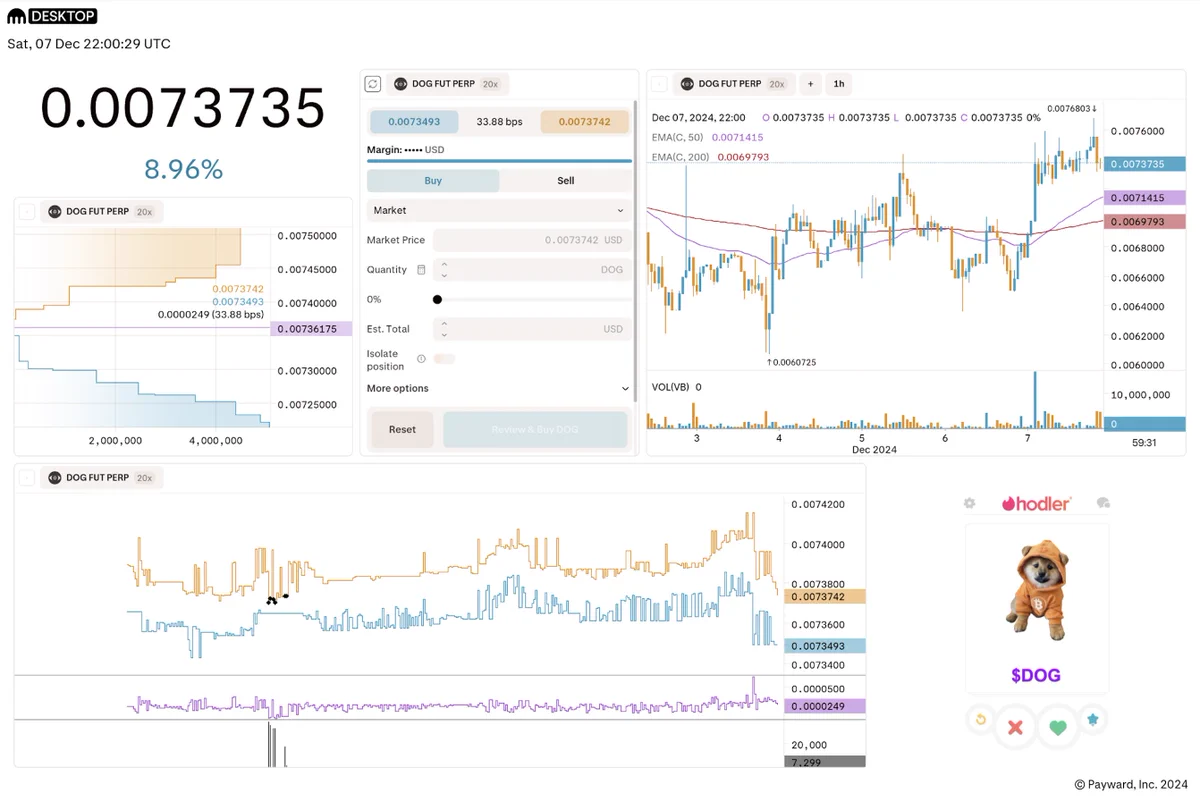The height and width of the screenshot is (802, 1200).
Task: Click the hodler flame logo
Action: [1036, 503]
